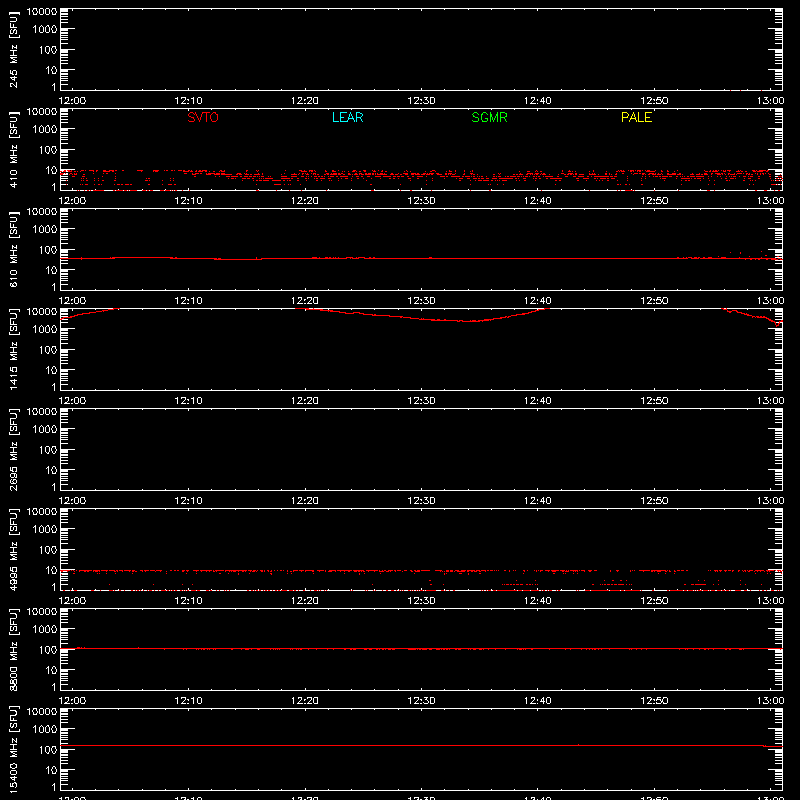This screenshot has height=800, width=800.
Task: Click 12:20 tick under the 1415 MHz plot
Action: (305, 401)
